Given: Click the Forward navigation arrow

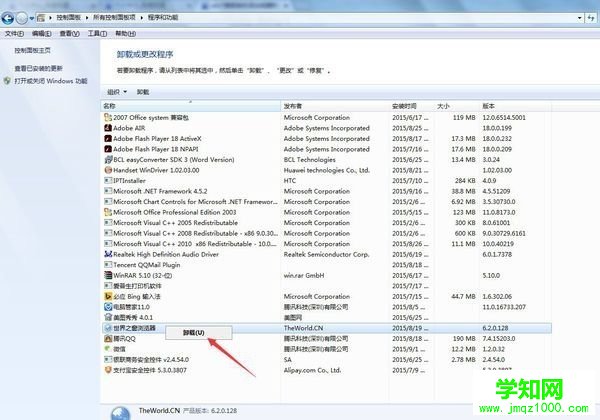Looking at the screenshot, I should click(22, 18).
